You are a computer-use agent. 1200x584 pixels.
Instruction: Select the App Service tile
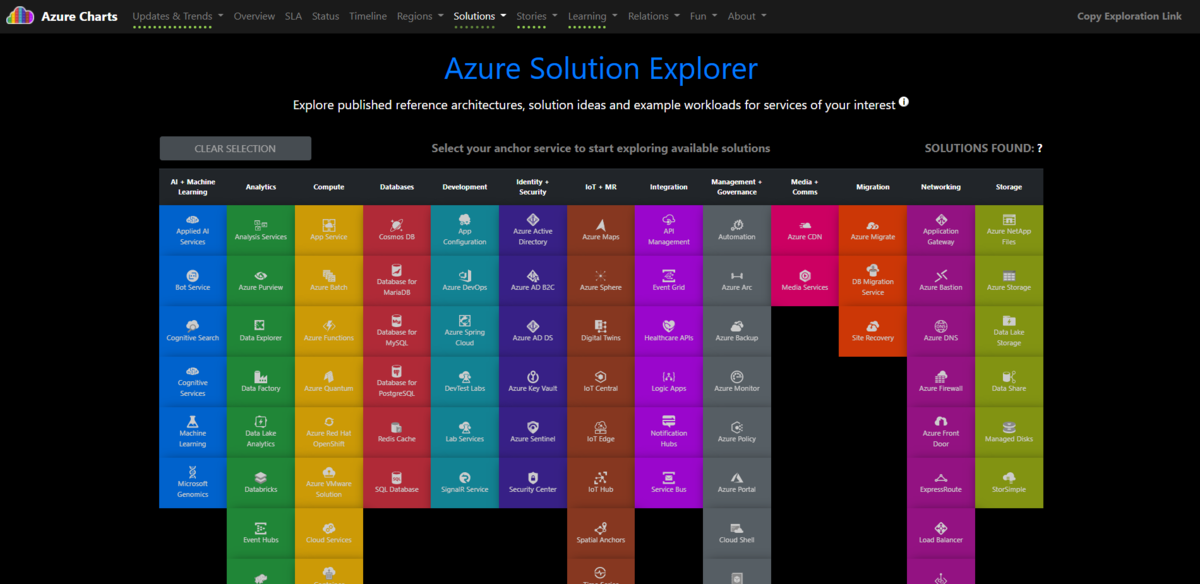329,230
